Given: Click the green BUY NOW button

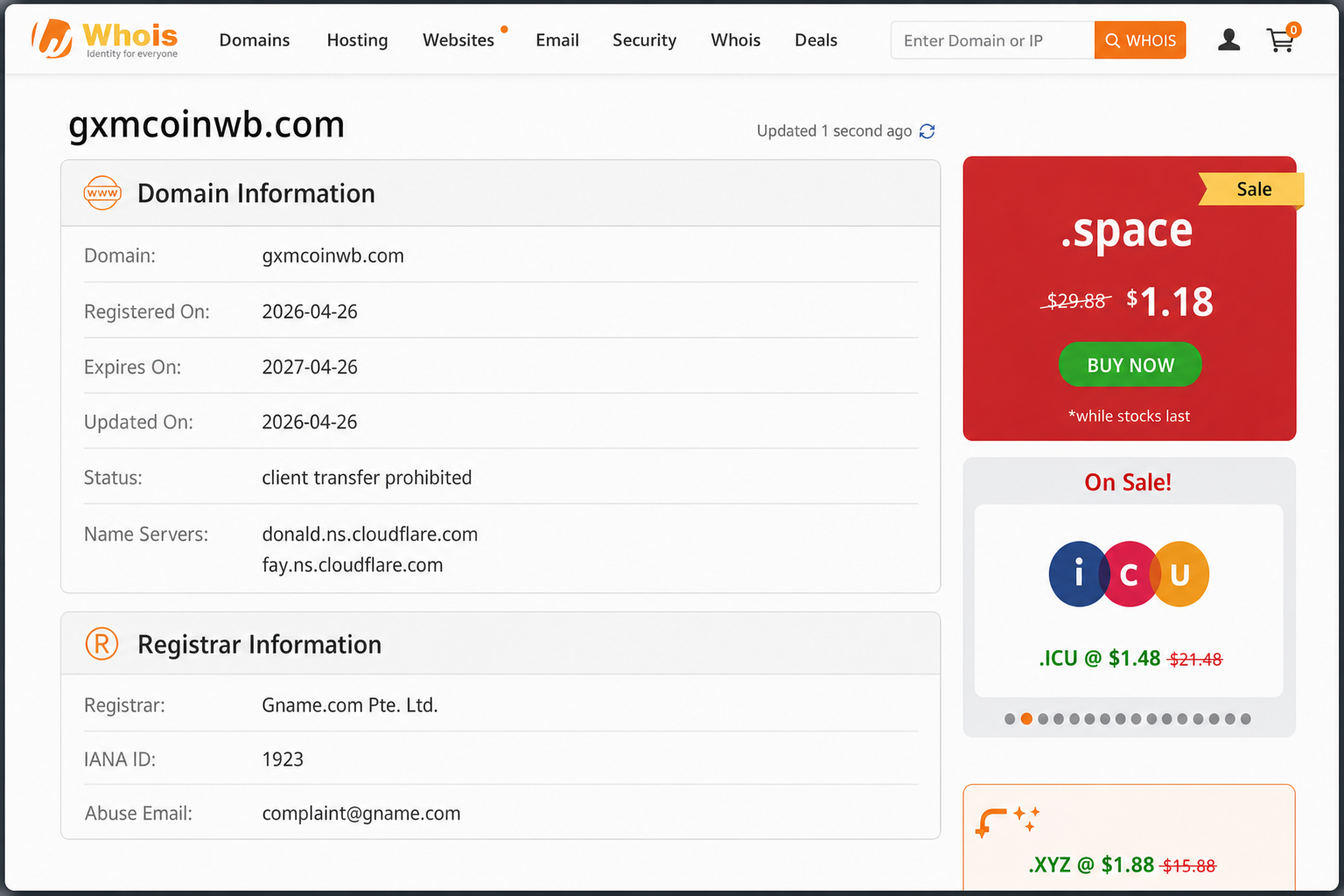Looking at the screenshot, I should (x=1130, y=365).
